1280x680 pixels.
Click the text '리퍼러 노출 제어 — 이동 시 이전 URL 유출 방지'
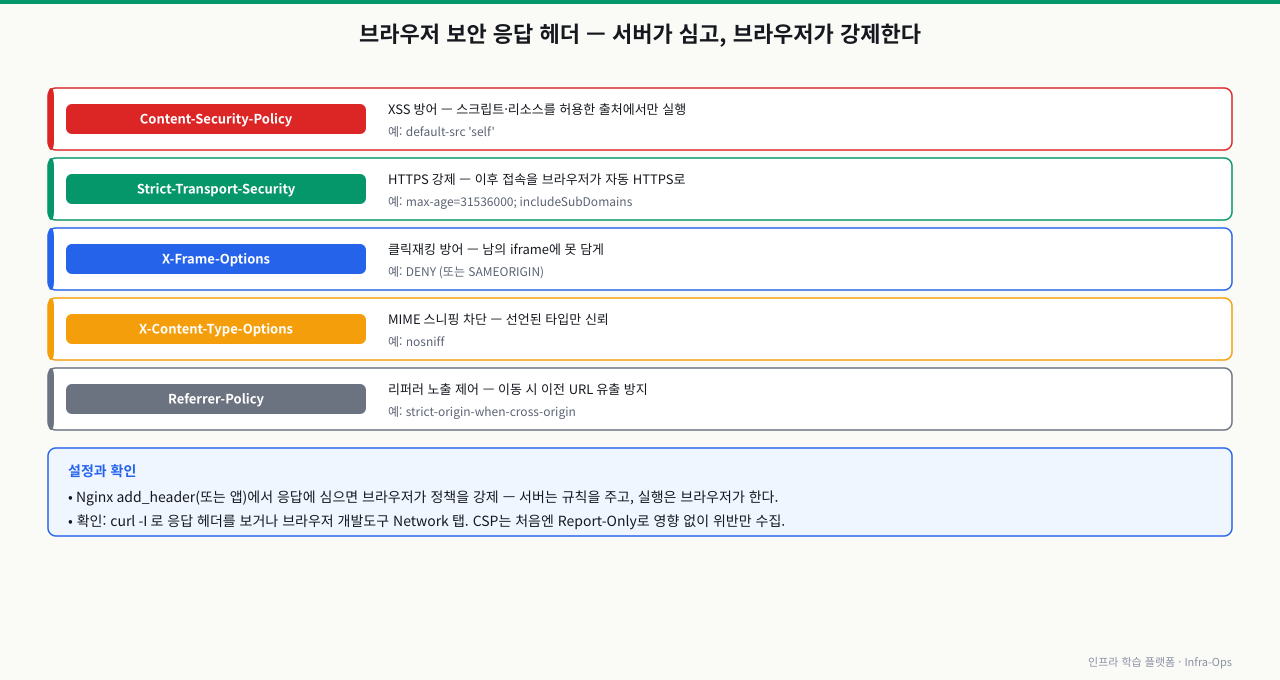pos(518,389)
